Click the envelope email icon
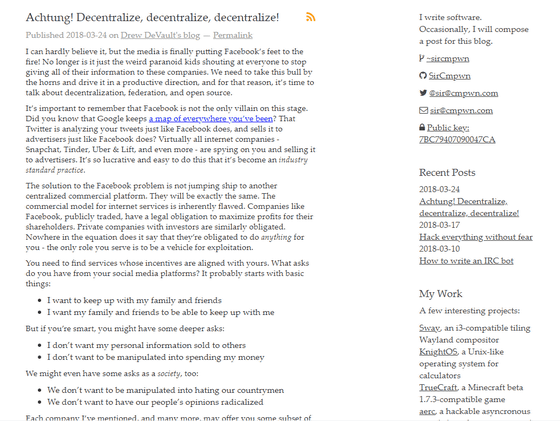 coord(423,110)
